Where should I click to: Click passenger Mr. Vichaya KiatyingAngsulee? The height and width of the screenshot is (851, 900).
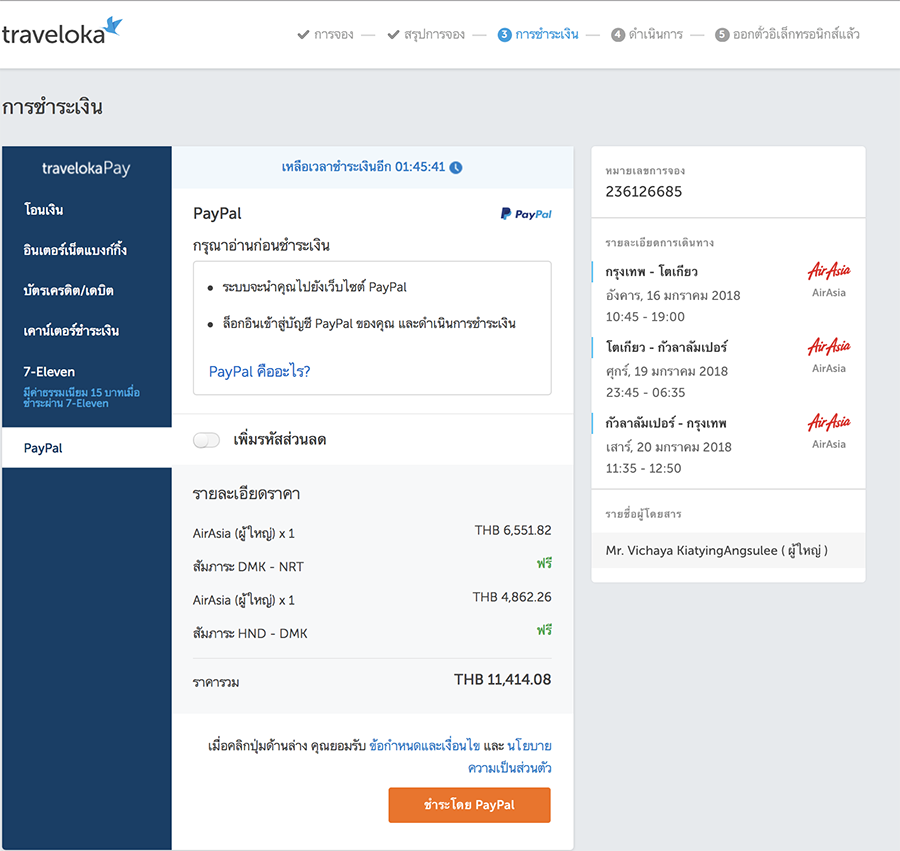click(717, 550)
